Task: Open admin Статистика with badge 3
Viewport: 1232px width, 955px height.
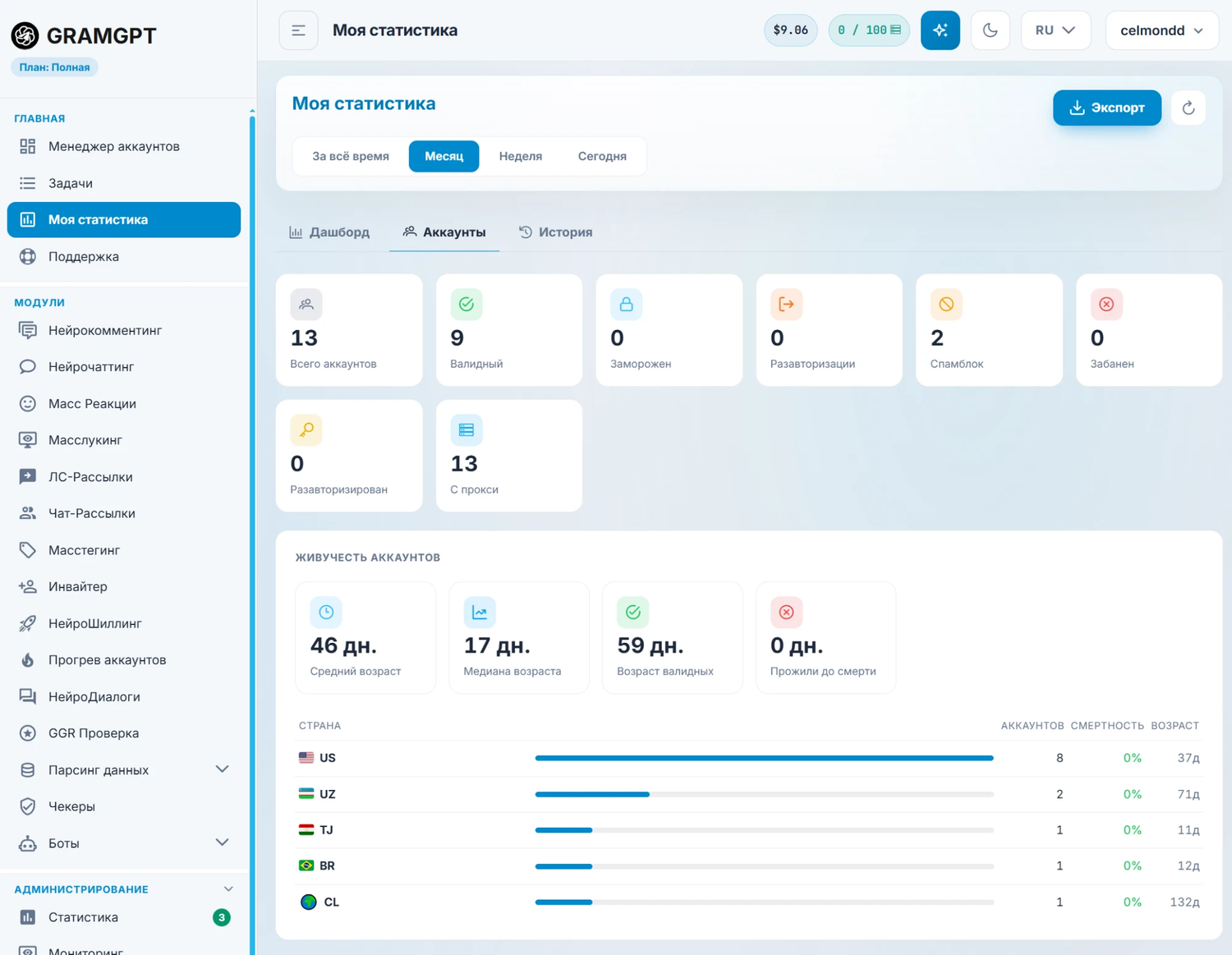Action: tap(124, 917)
